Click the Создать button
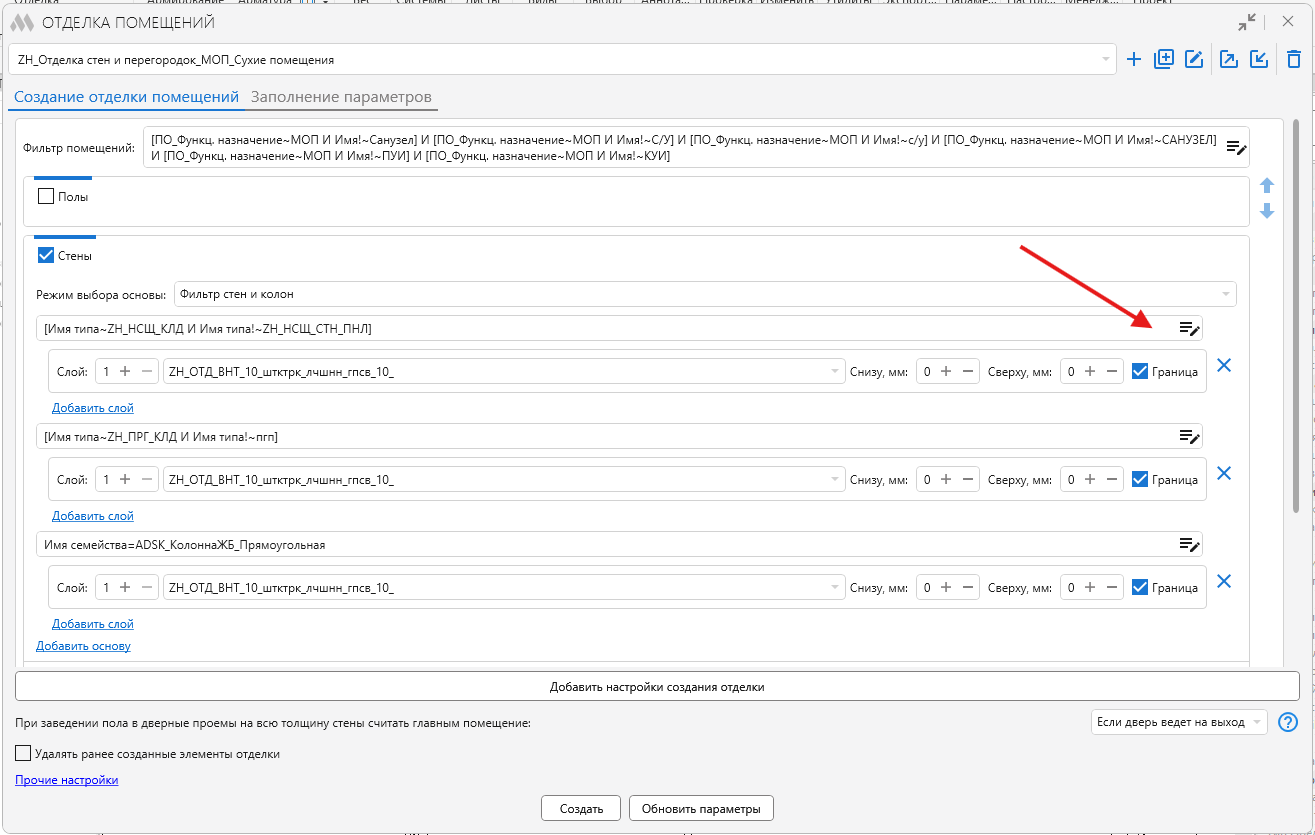Viewport: 1315px width, 835px height. click(581, 808)
